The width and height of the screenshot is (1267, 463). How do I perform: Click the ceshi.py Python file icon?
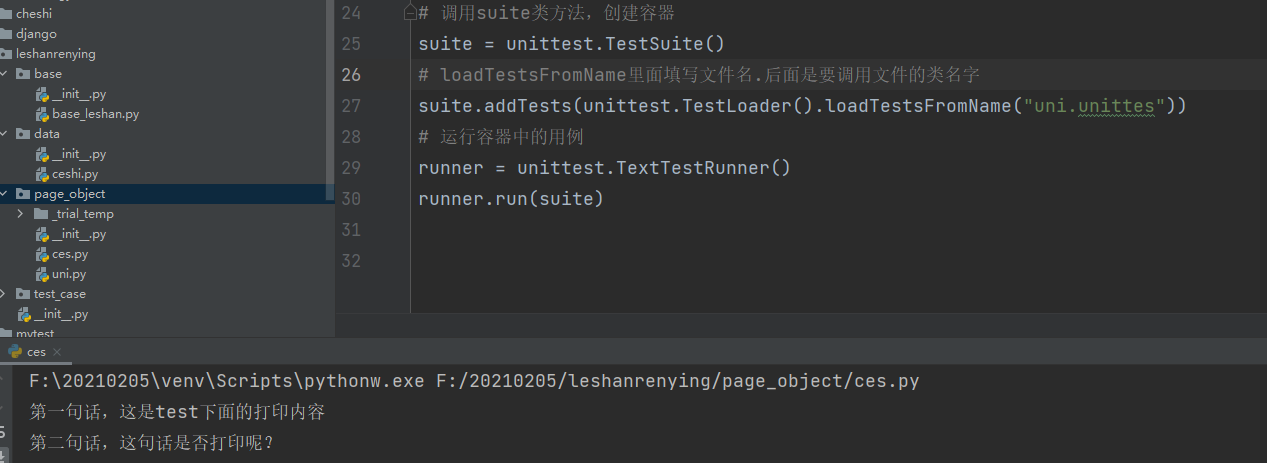(42, 174)
